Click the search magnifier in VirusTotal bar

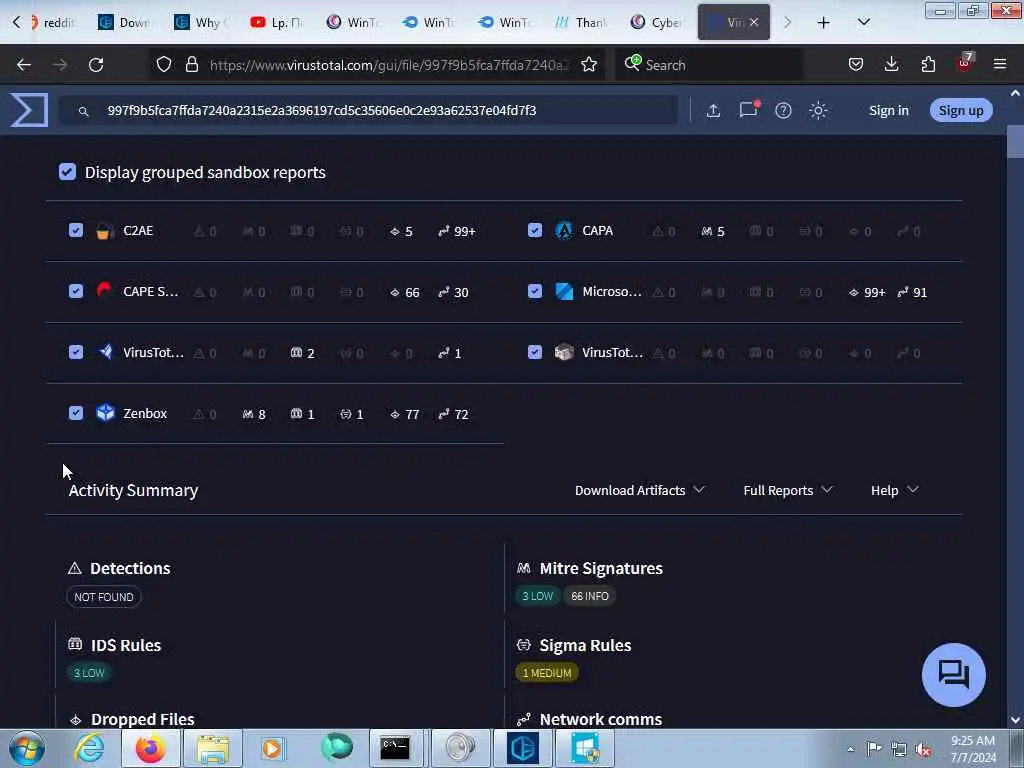(84, 112)
